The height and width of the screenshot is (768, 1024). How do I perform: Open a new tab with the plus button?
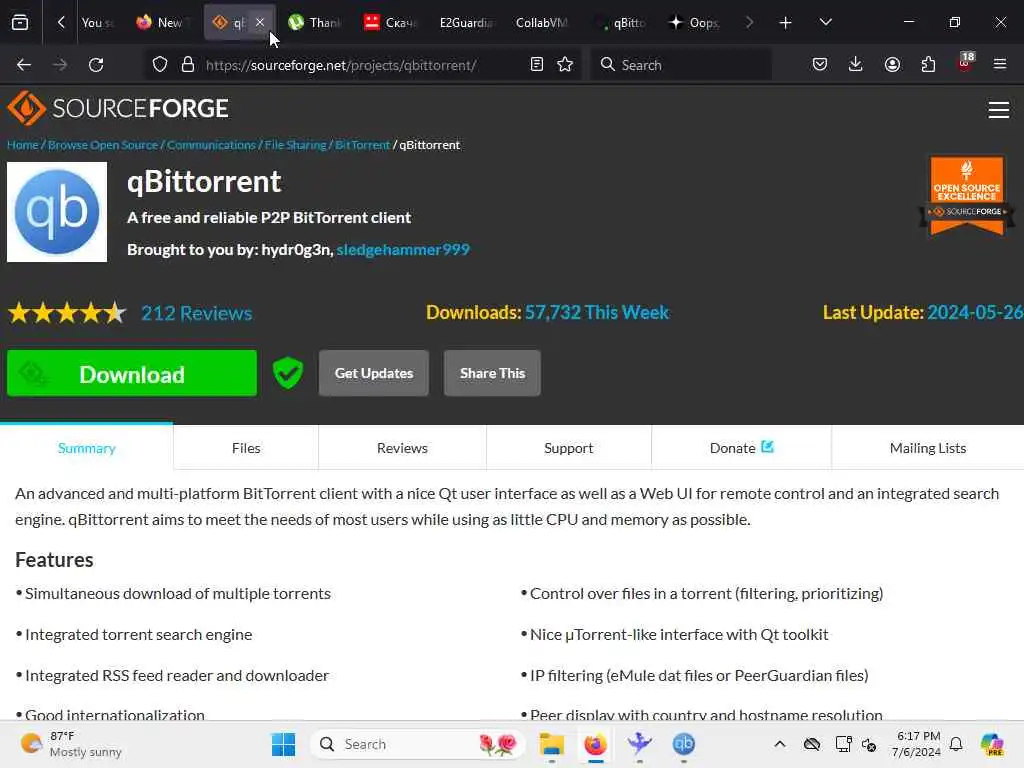(785, 23)
